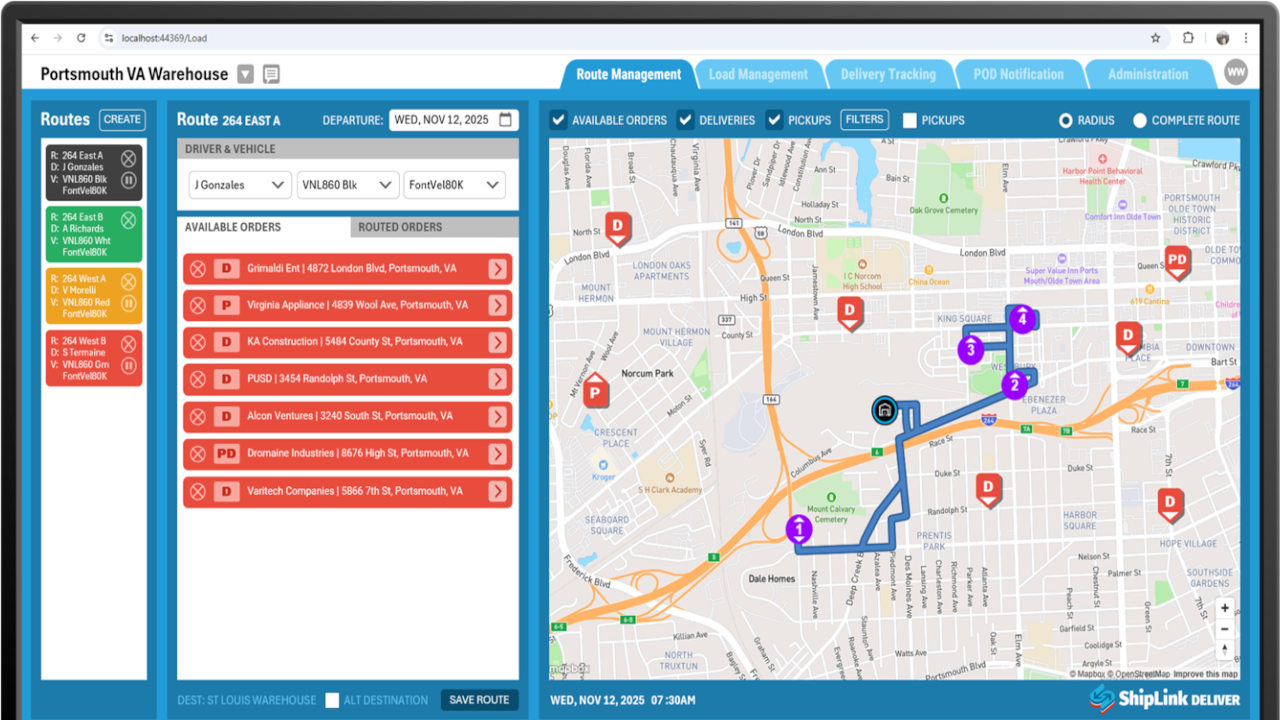The width and height of the screenshot is (1280, 720).
Task: Enable the Alt Destination checkbox
Action: coord(332,700)
